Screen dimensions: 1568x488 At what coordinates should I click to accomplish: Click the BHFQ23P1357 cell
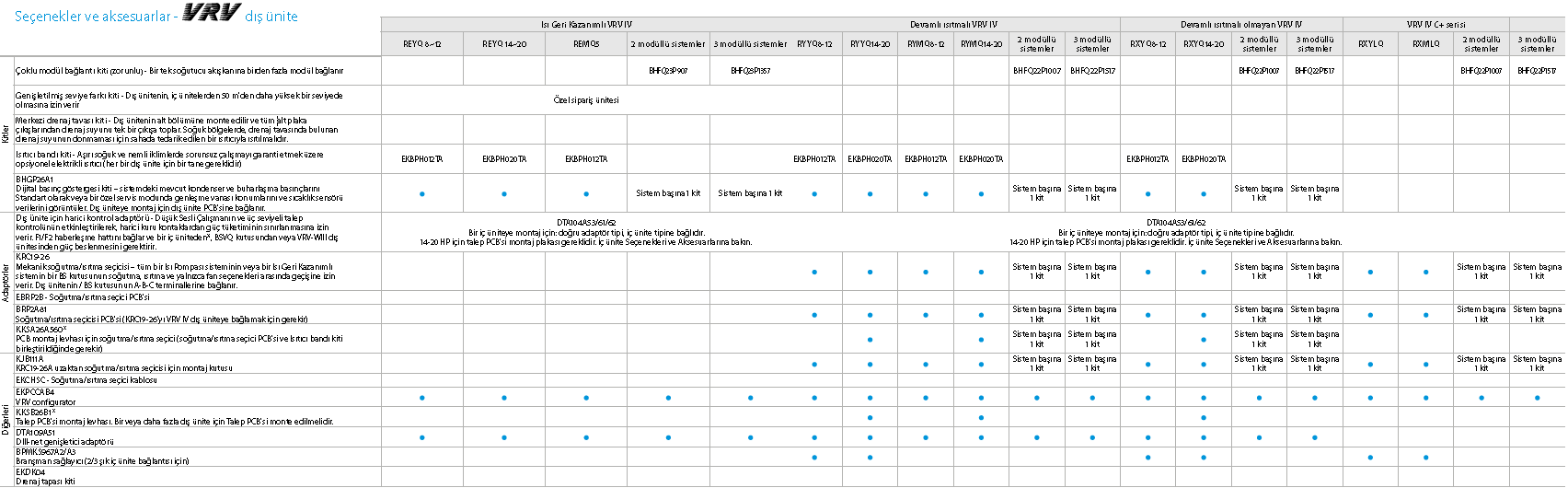point(750,70)
